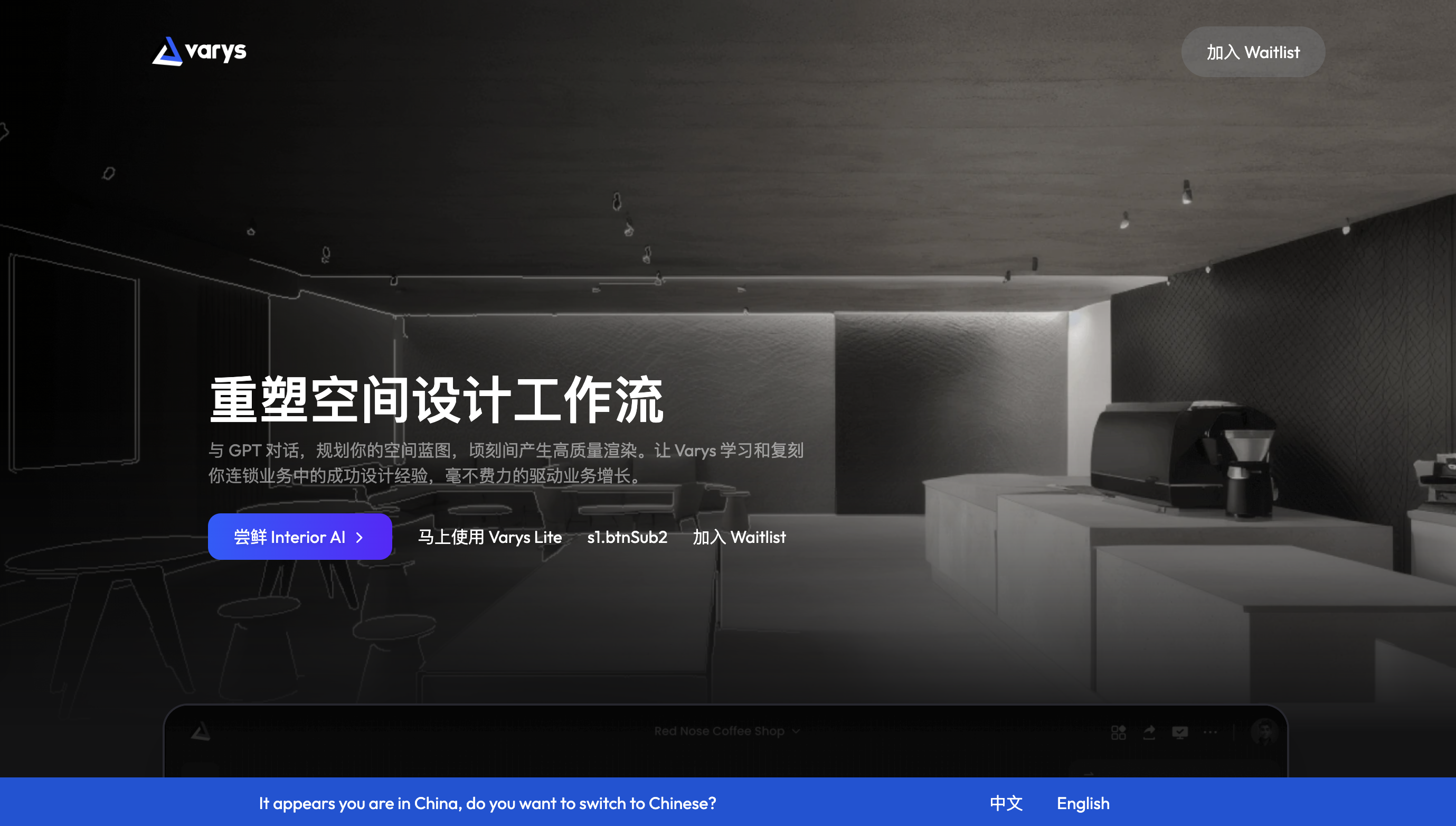Choose English in the language banner

(1083, 803)
